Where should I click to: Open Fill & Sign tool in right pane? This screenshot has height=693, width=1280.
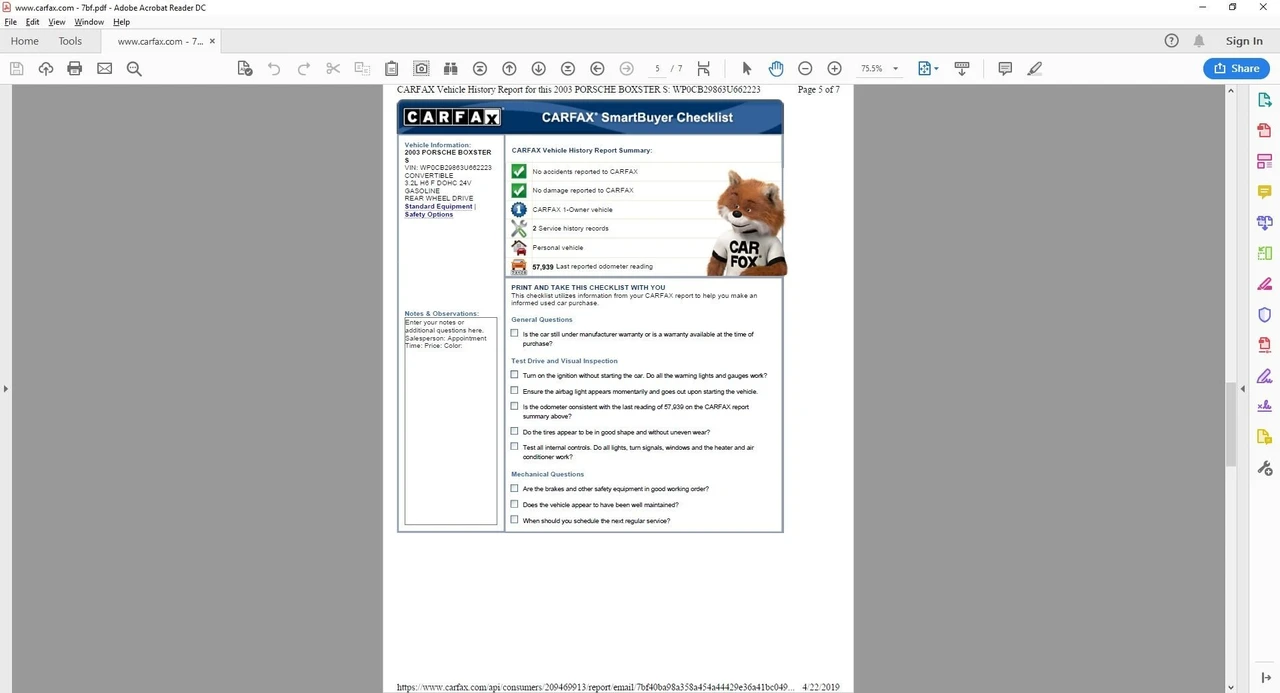tap(1264, 376)
